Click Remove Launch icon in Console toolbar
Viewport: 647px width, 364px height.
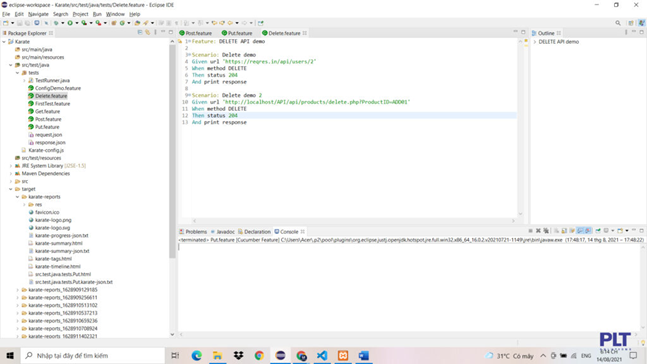point(538,231)
